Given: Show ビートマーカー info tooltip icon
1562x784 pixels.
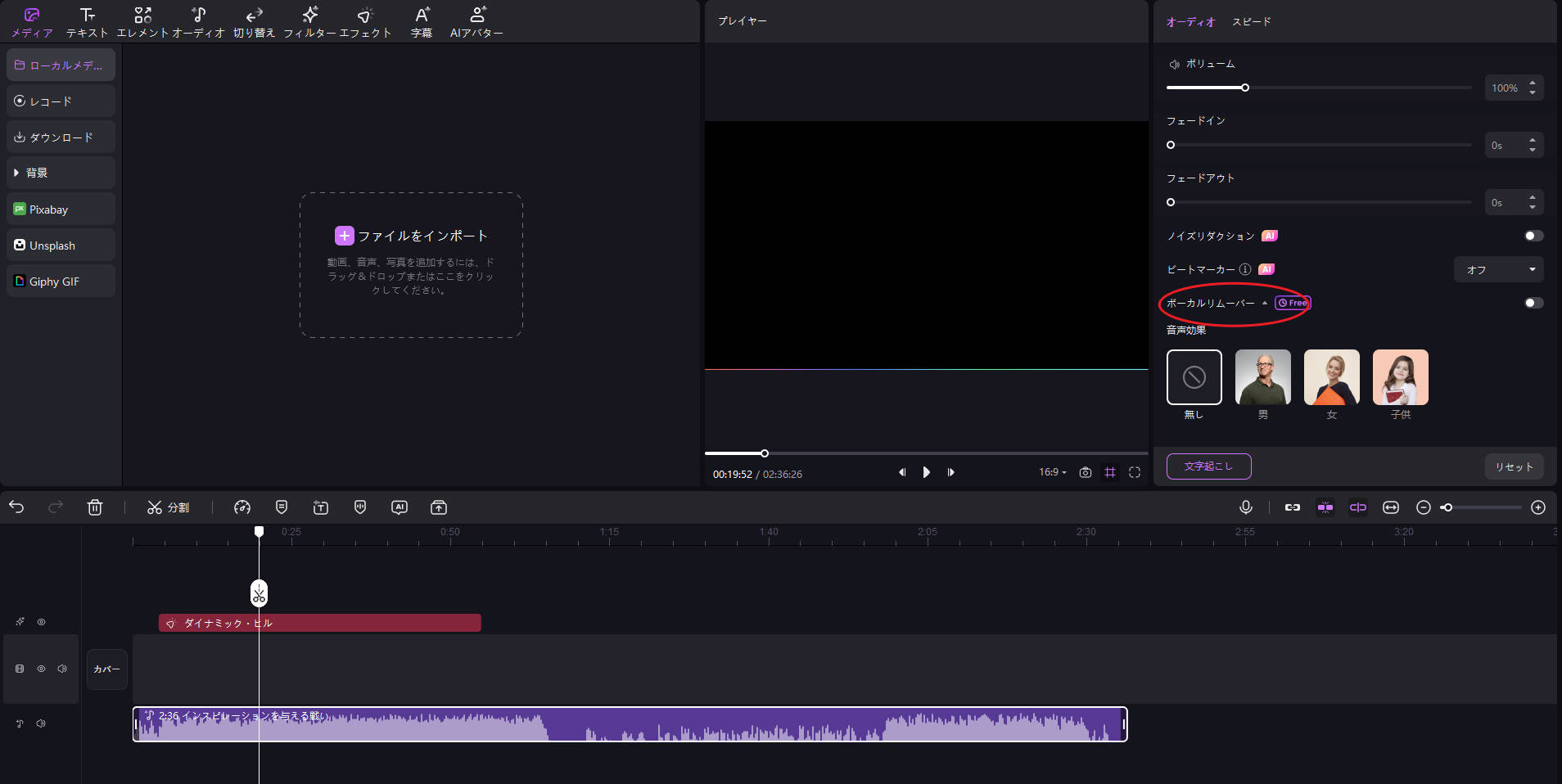Looking at the screenshot, I should click(1245, 269).
